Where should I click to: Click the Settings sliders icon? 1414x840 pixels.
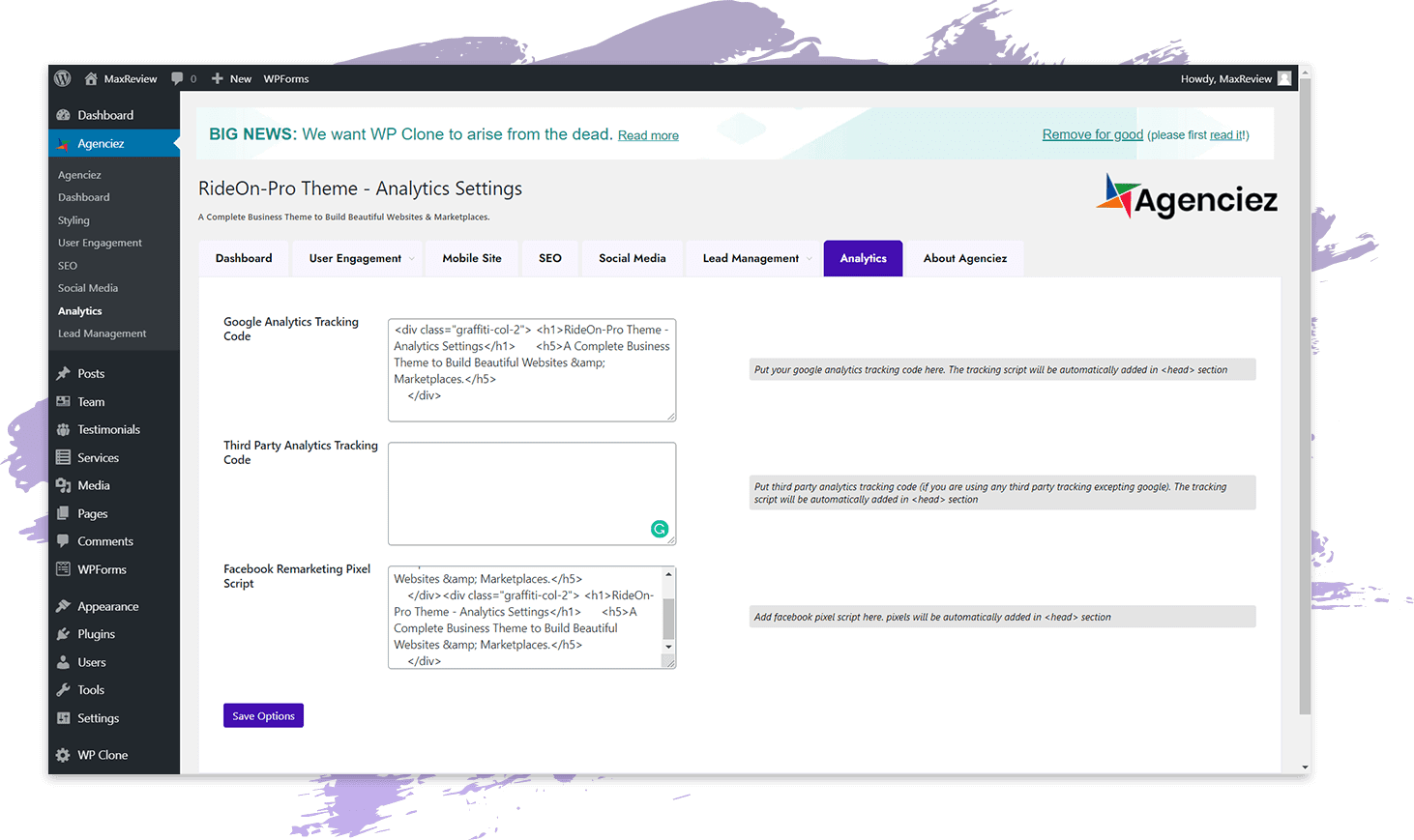[x=64, y=718]
